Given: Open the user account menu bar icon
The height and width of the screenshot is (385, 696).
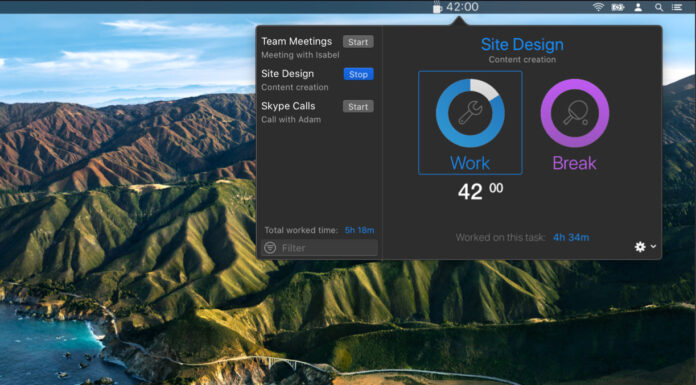Looking at the screenshot, I should tap(638, 7).
